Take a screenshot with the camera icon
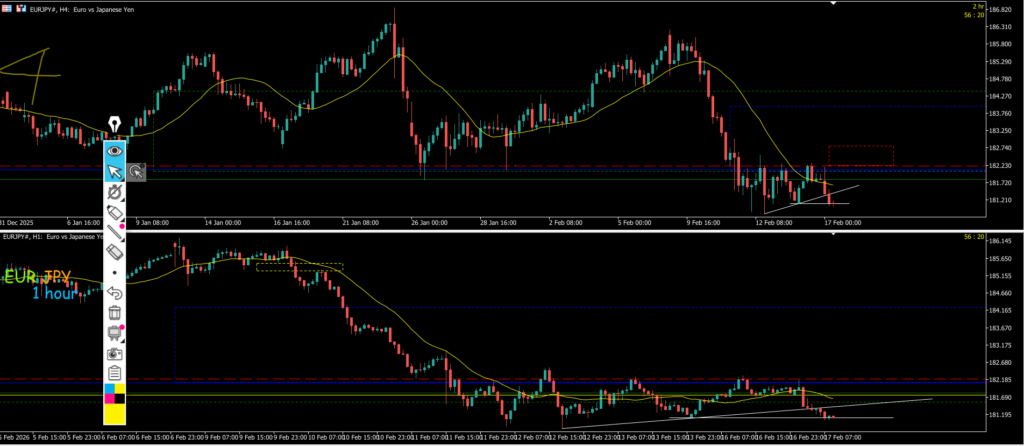The image size is (1024, 446). pos(114,353)
